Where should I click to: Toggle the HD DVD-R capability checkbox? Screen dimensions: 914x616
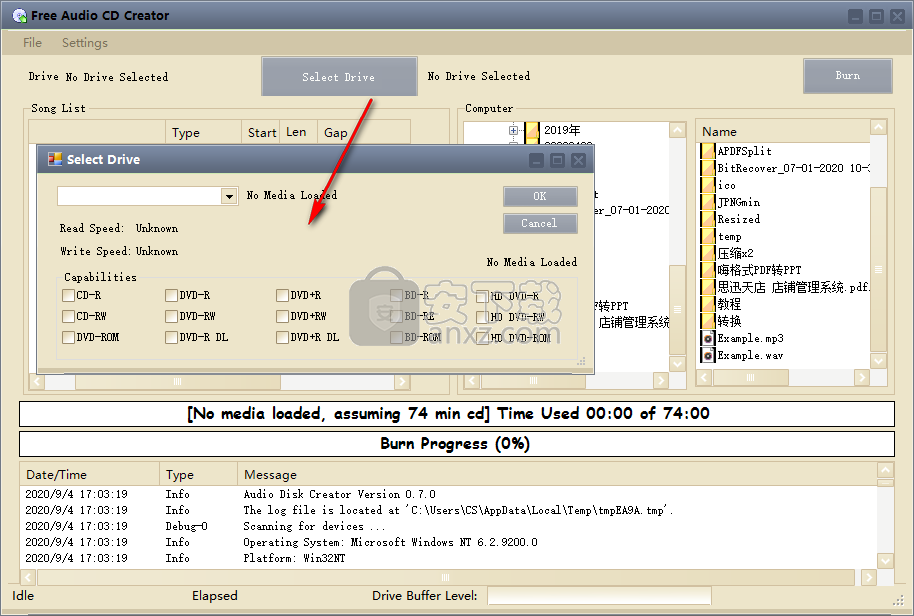[x=482, y=297]
